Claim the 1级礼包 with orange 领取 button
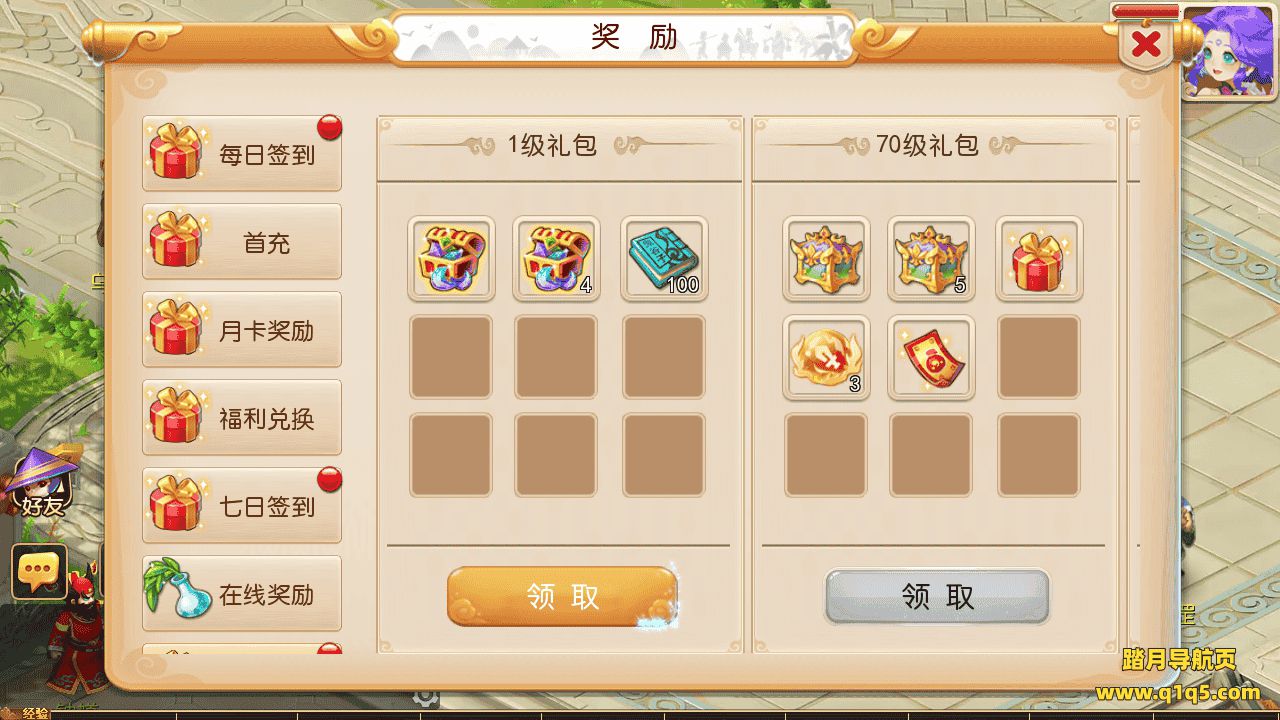1280x720 pixels. pyautogui.click(x=562, y=597)
